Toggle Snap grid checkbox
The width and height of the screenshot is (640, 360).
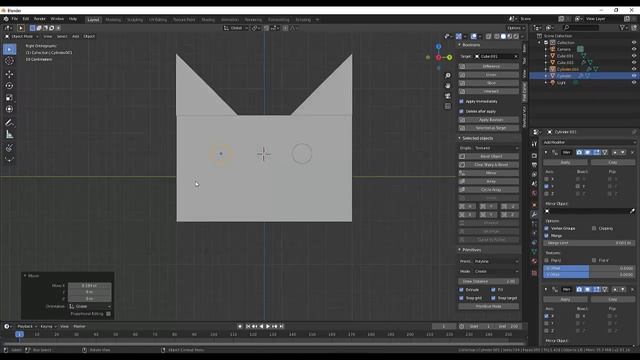pyautogui.click(x=462, y=298)
